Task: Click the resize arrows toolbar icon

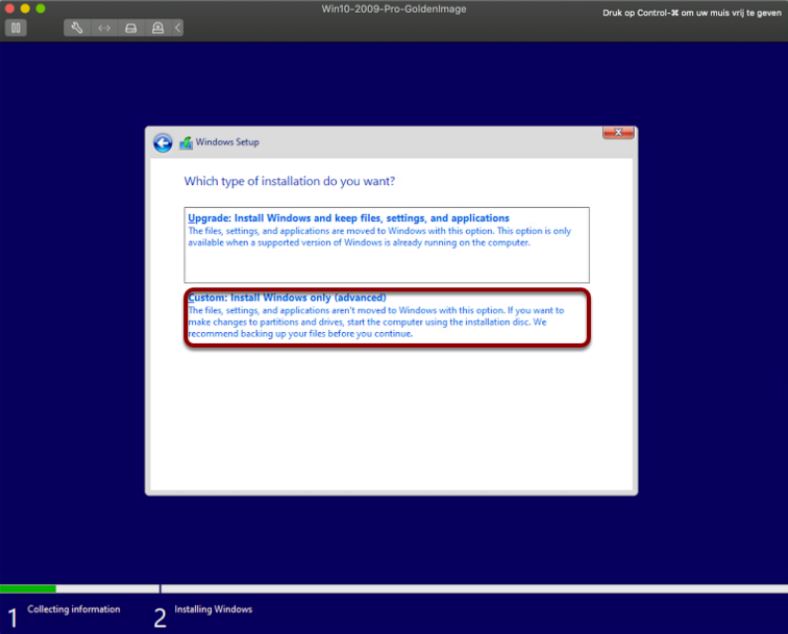Action: pyautogui.click(x=104, y=28)
